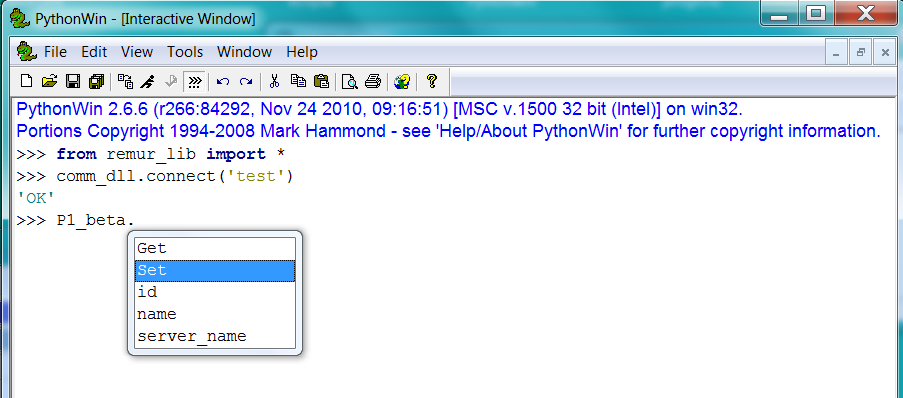
Task: Run script using the running man icon
Action: tap(147, 81)
